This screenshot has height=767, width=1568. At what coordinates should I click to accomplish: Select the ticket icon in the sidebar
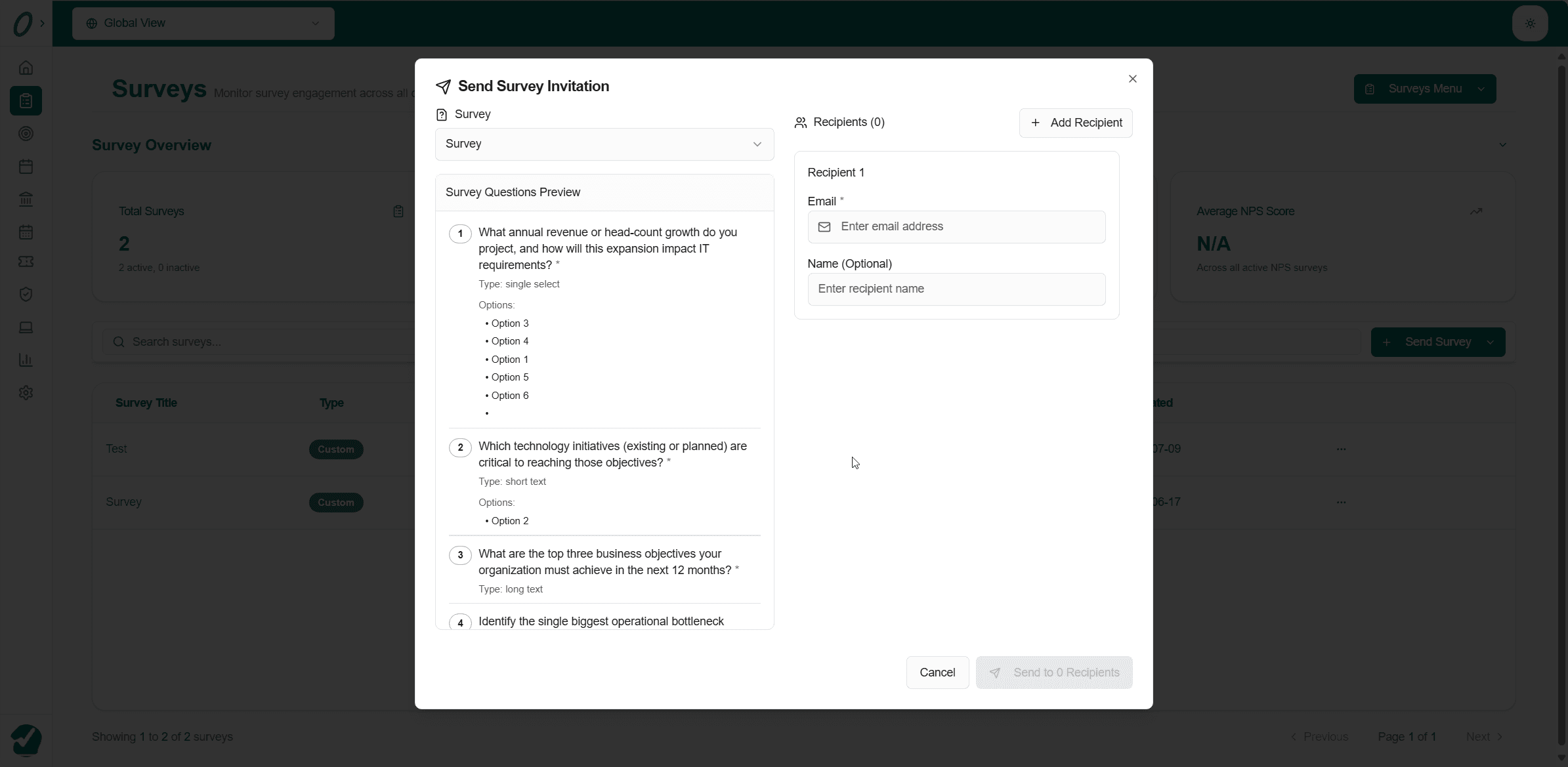[26, 262]
